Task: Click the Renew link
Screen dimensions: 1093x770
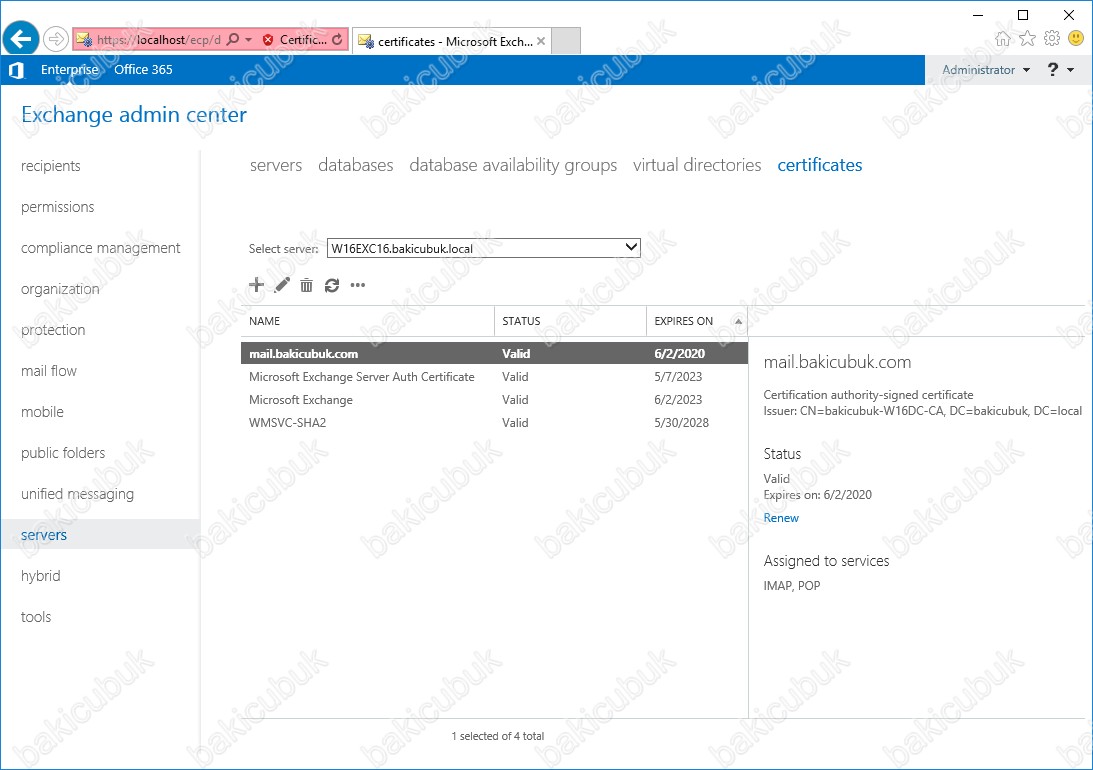Action: pyautogui.click(x=781, y=518)
